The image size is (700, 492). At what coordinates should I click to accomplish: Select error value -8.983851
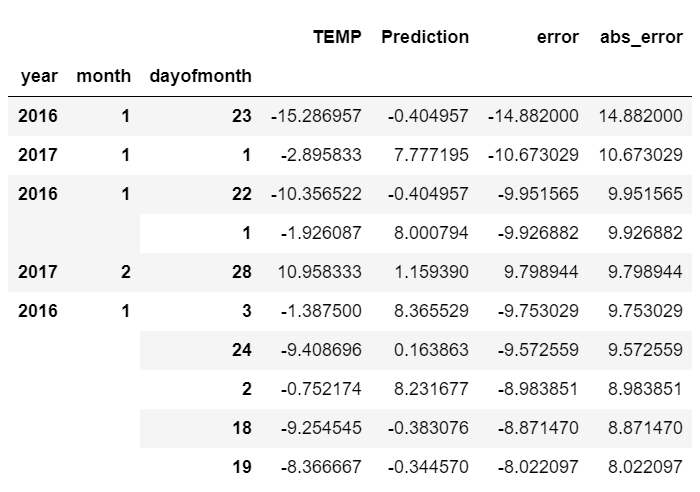(x=533, y=389)
